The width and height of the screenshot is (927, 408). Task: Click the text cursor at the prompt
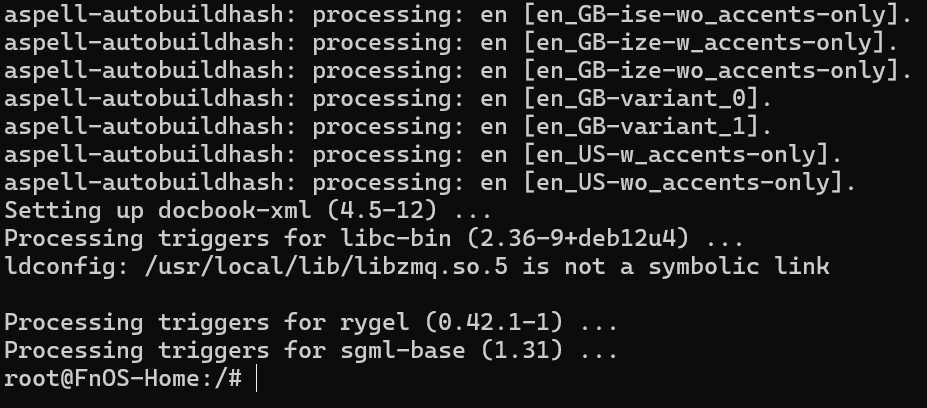(x=257, y=379)
